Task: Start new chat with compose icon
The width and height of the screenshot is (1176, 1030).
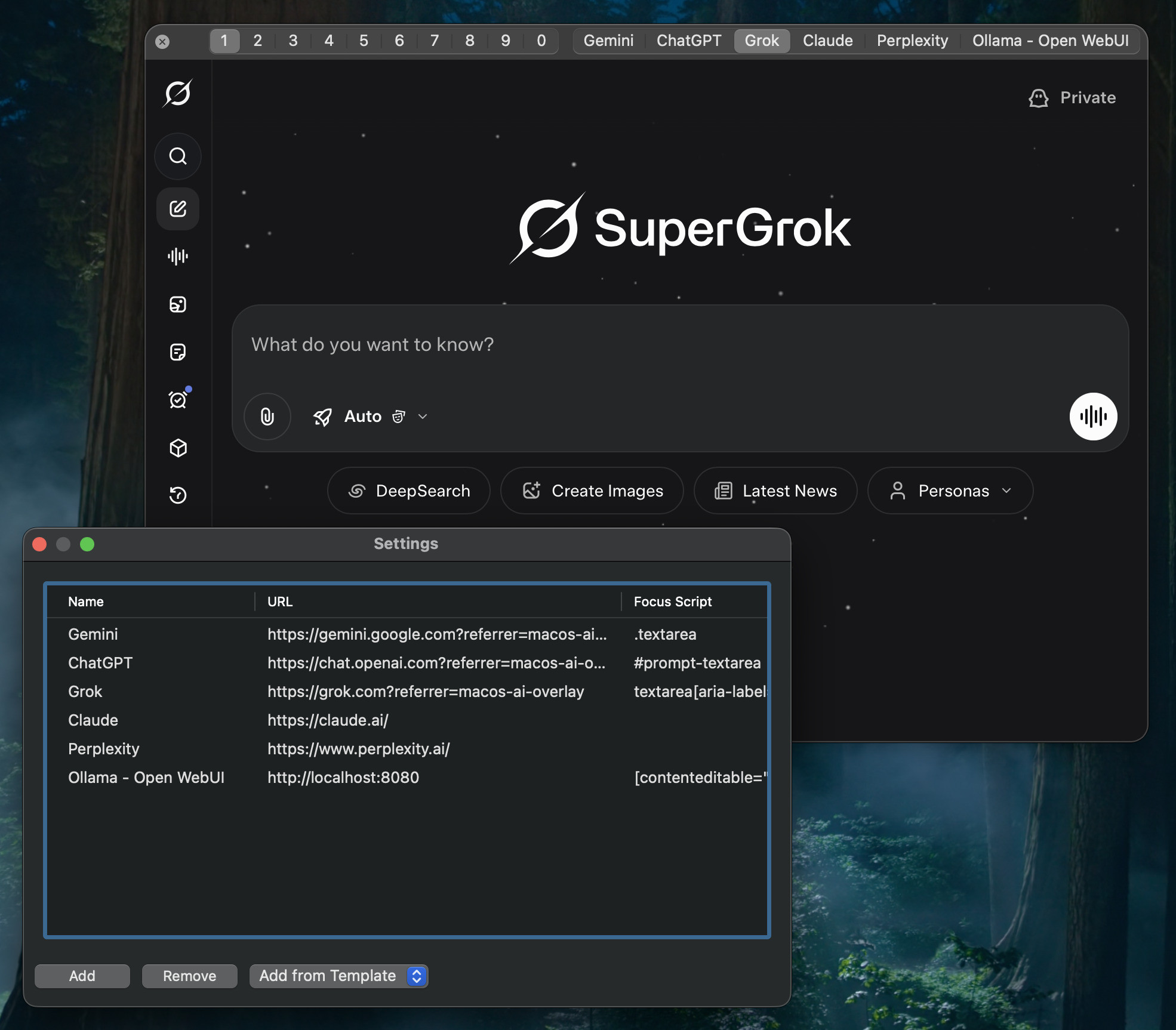Action: [178, 209]
